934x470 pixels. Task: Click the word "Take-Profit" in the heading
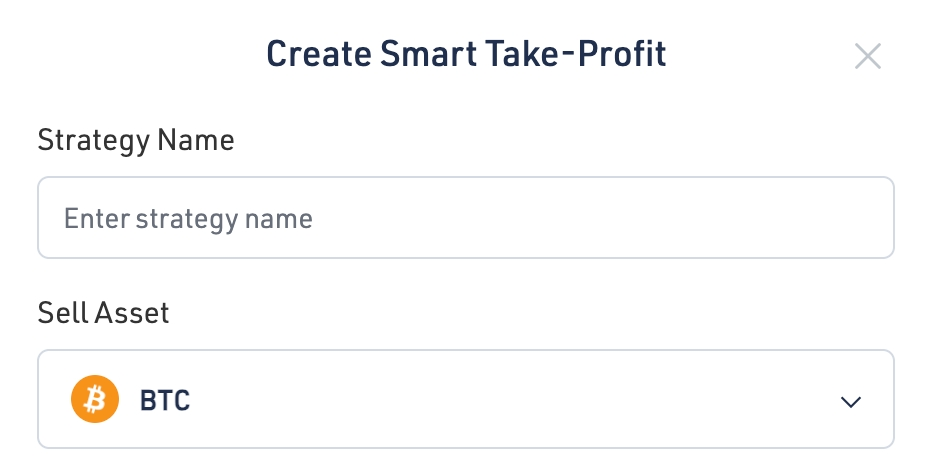point(577,54)
